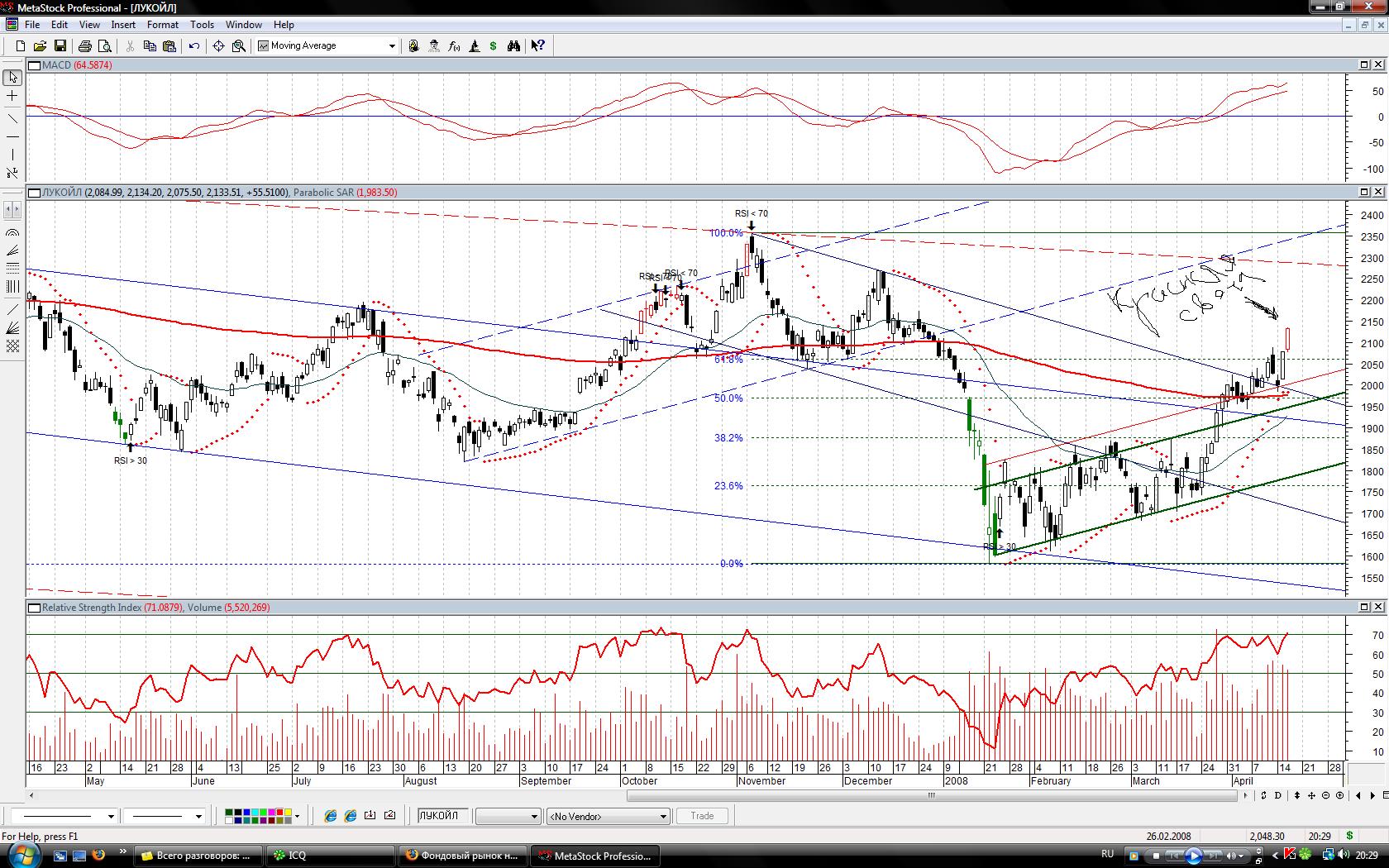The width and height of the screenshot is (1389, 868).
Task: Open the File menu
Action: (32, 25)
